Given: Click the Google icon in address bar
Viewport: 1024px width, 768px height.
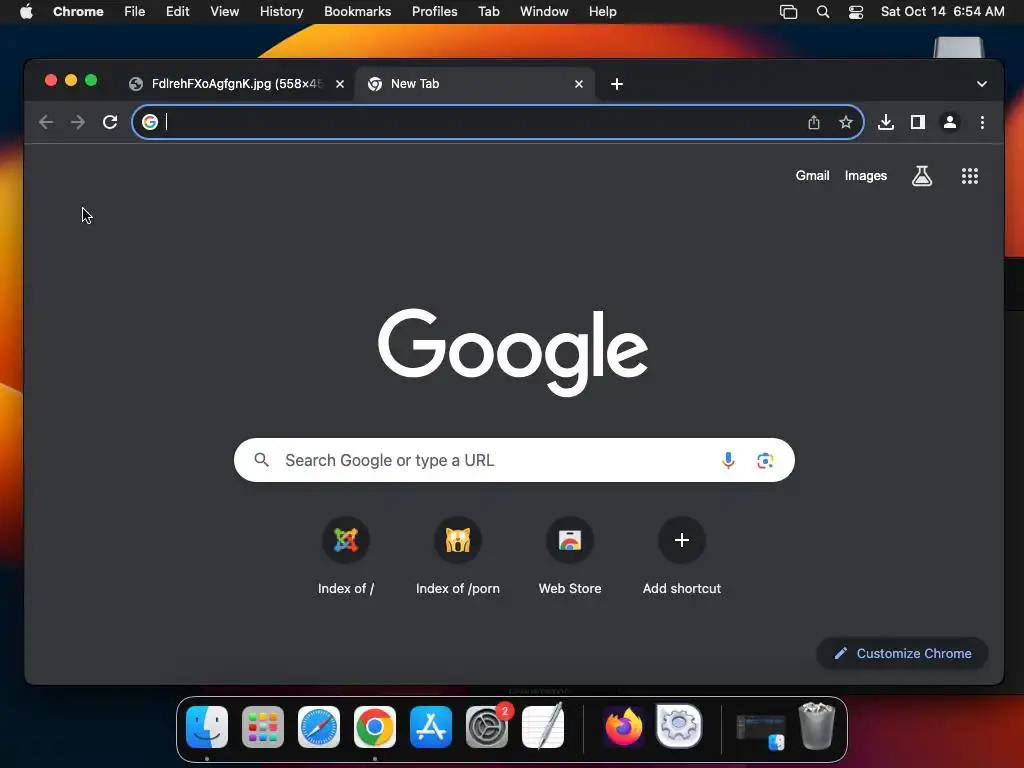Looking at the screenshot, I should (150, 122).
